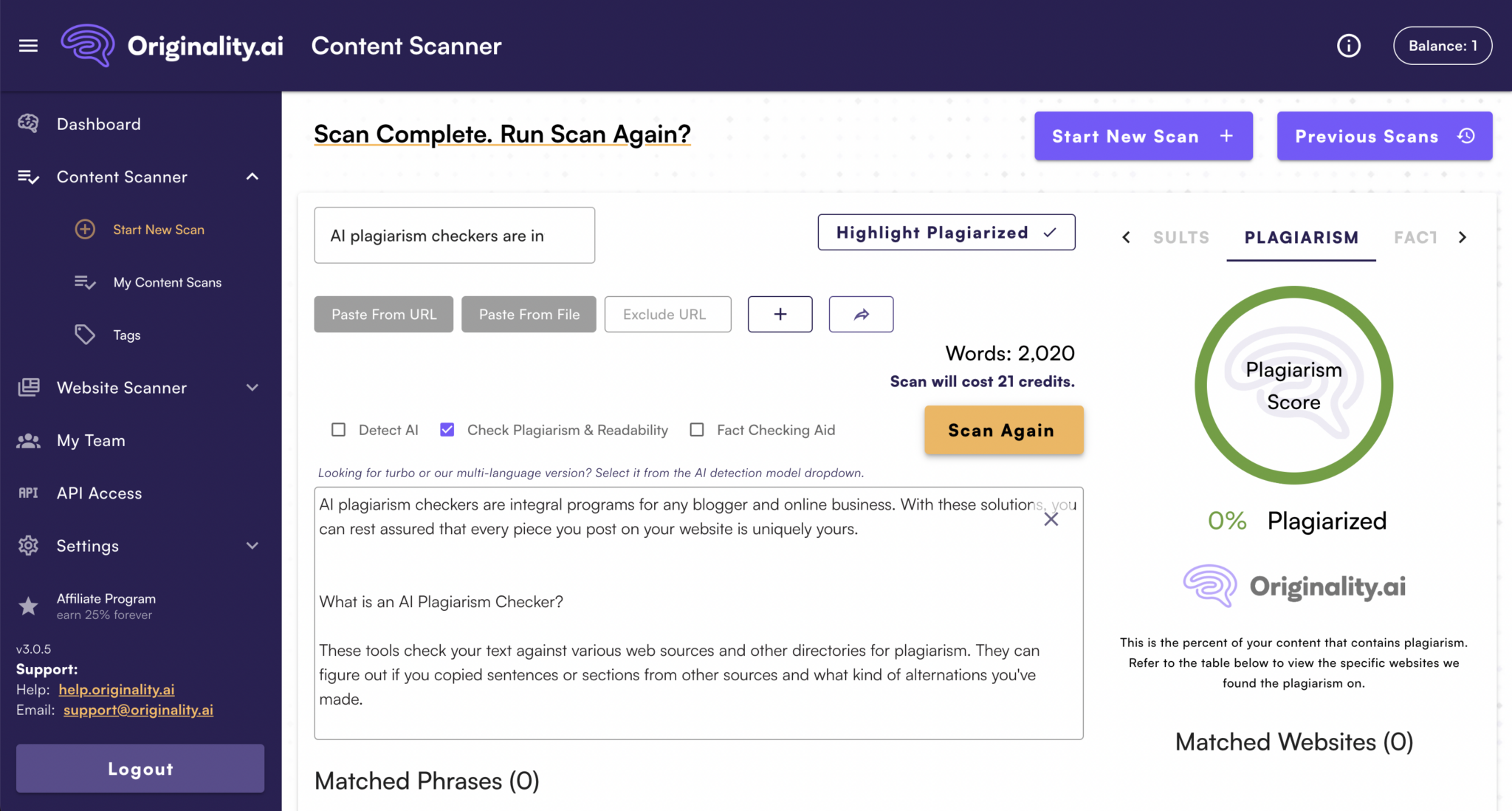Open the hamburger navigation menu
This screenshot has height=811, width=1512.
pyautogui.click(x=28, y=45)
